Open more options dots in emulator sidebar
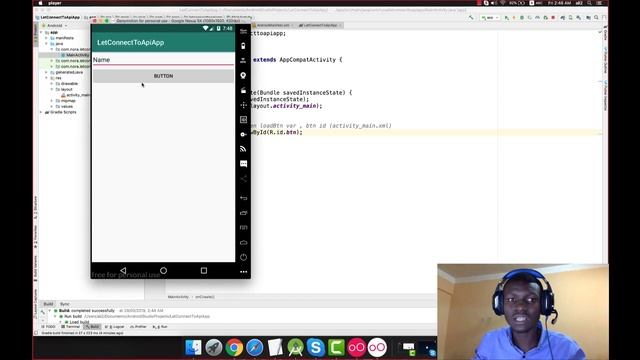 [x=243, y=272]
